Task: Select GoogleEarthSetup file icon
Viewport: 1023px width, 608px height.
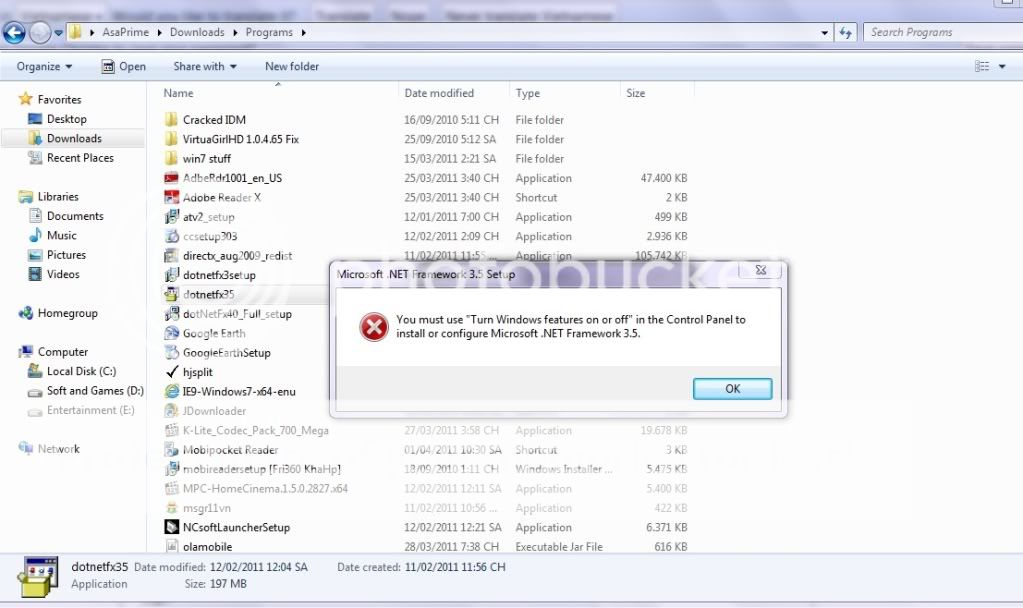Action: click(x=171, y=352)
